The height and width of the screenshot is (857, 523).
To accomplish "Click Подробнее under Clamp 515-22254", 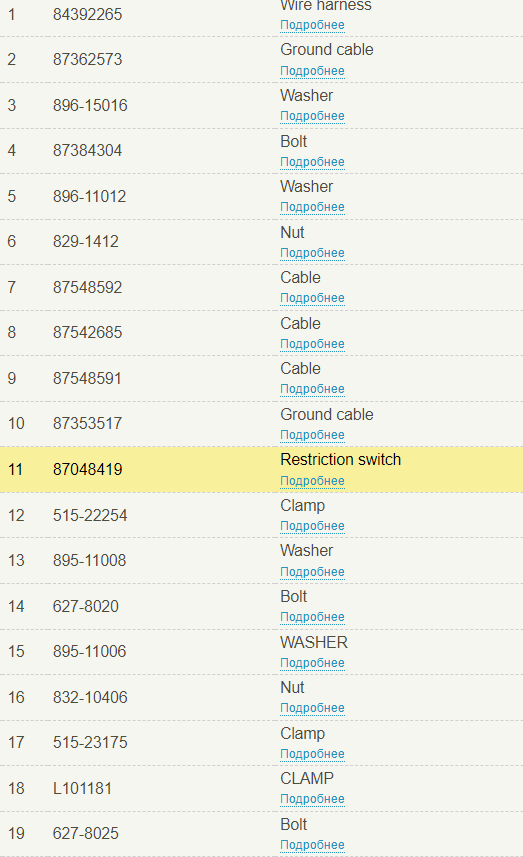I will coord(312,526).
